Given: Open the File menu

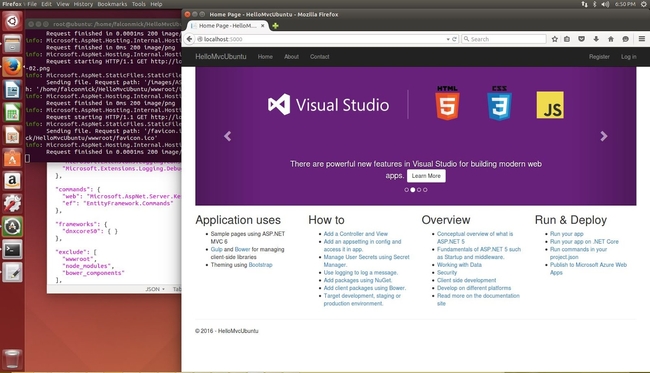Looking at the screenshot, I should 32,4.
